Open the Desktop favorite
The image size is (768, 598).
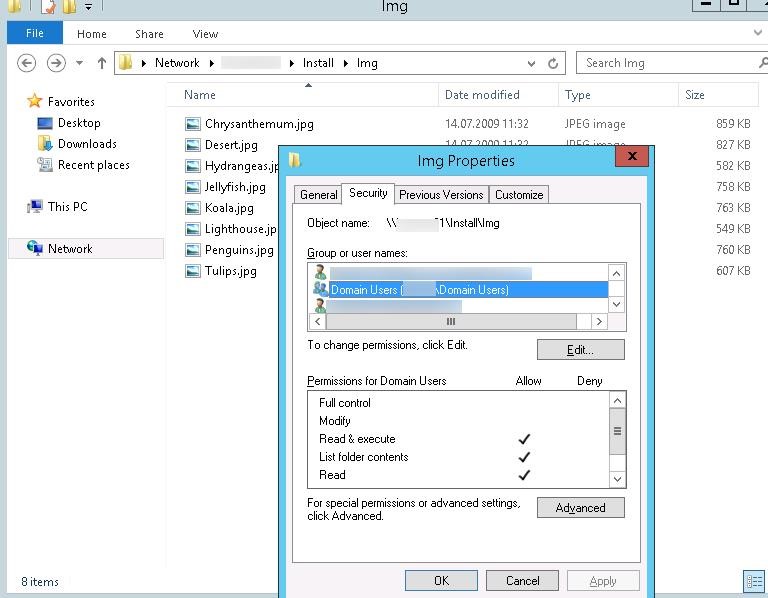(78, 123)
